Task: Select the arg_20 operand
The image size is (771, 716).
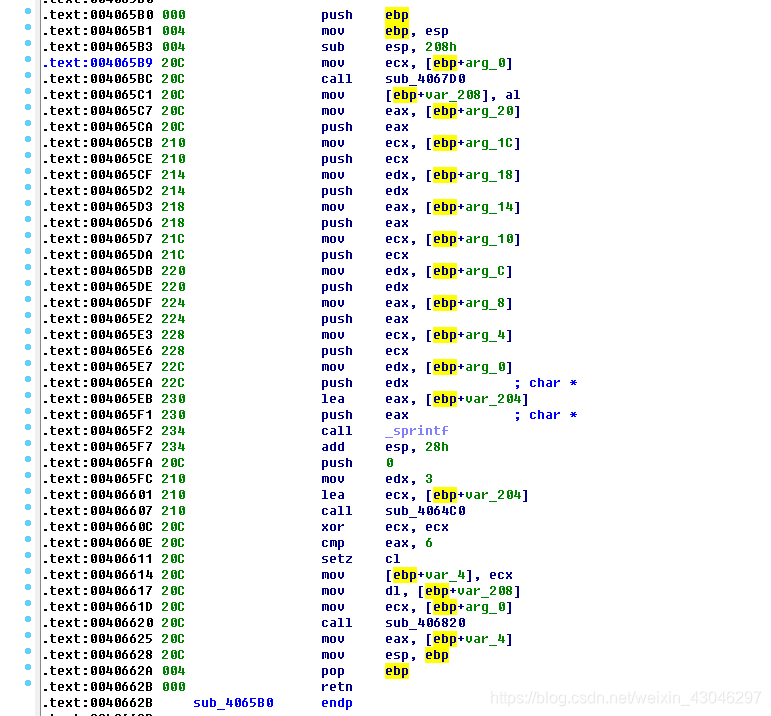Action: tap(489, 111)
